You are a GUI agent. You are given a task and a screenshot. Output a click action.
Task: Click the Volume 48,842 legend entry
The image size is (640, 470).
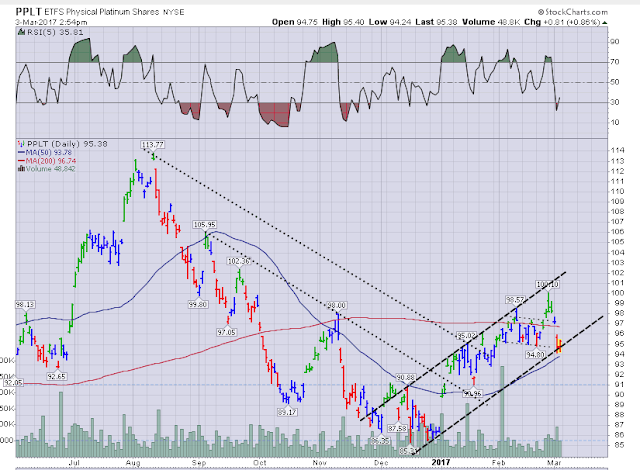coord(50,169)
